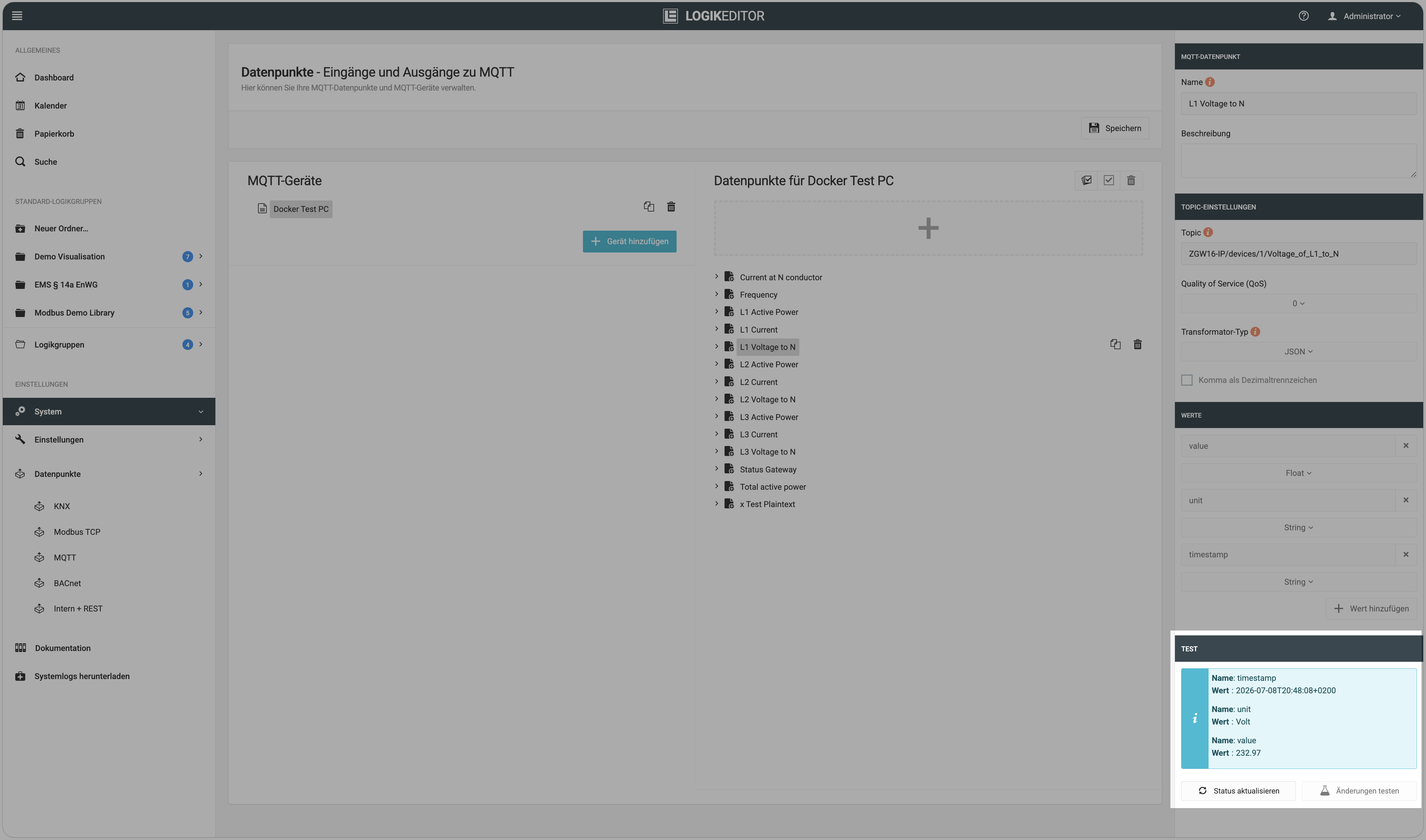Image resolution: width=1426 pixels, height=840 pixels.
Task: Click the Topic info icon
Action: pyautogui.click(x=1208, y=233)
